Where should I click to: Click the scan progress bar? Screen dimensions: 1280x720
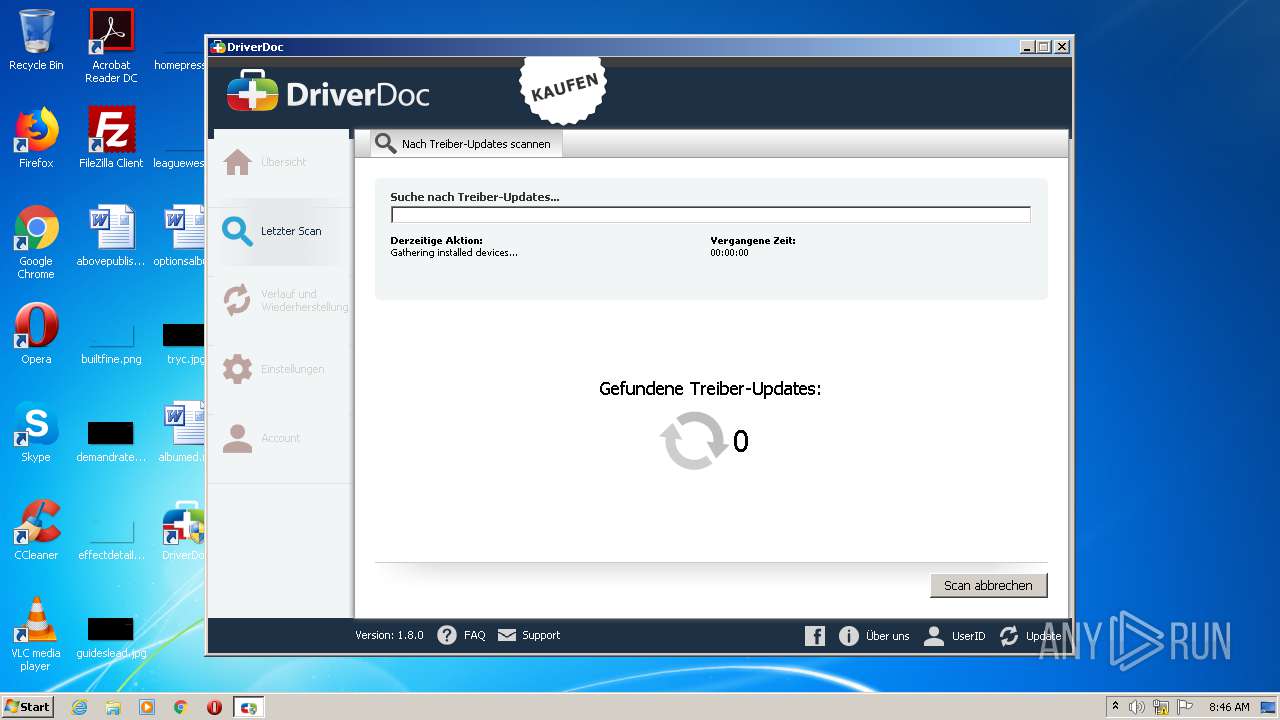[710, 214]
